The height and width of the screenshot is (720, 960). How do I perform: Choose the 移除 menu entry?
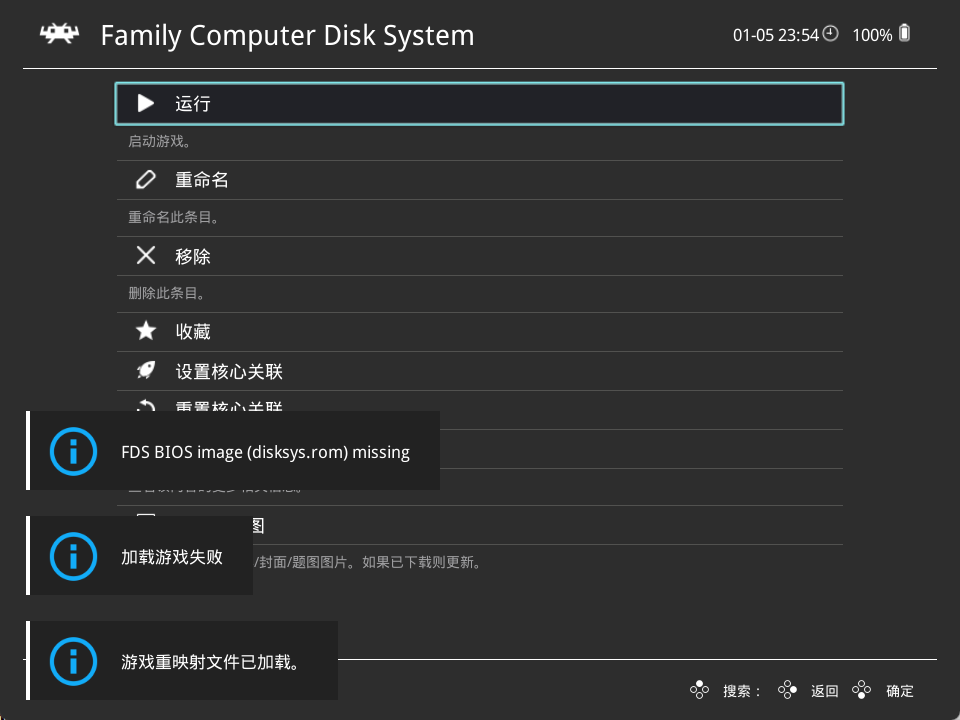(480, 256)
